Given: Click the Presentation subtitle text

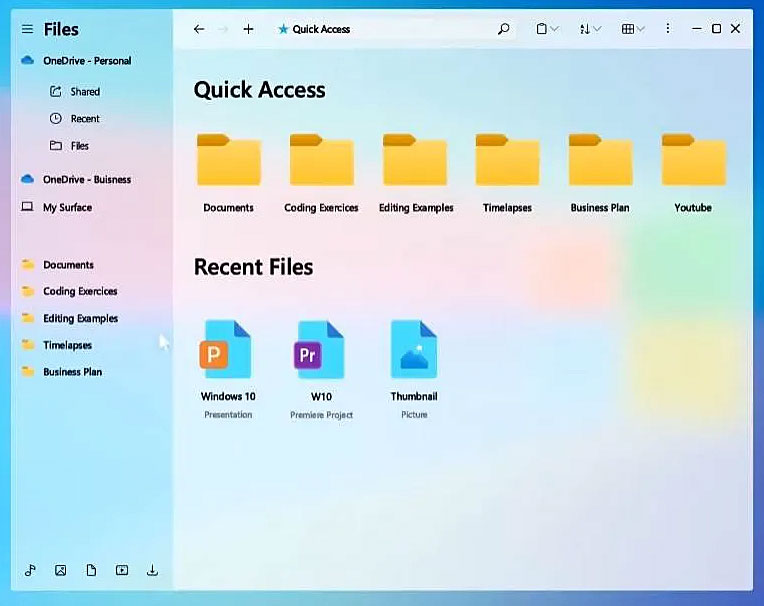Looking at the screenshot, I should point(228,415).
